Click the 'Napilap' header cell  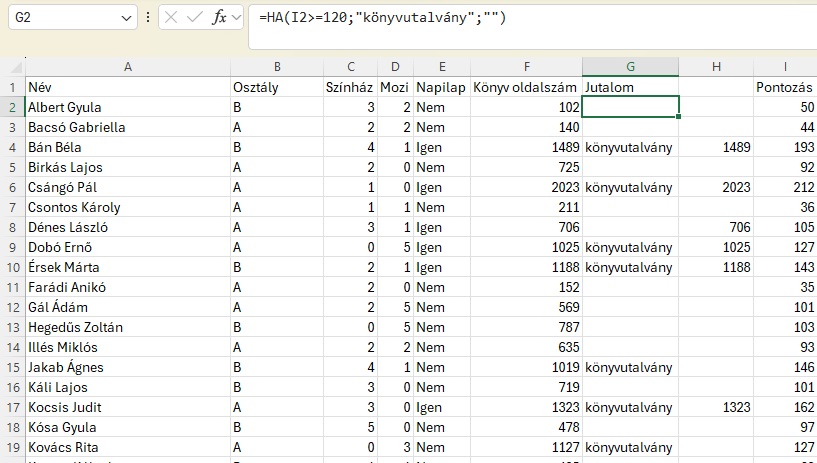(442, 87)
